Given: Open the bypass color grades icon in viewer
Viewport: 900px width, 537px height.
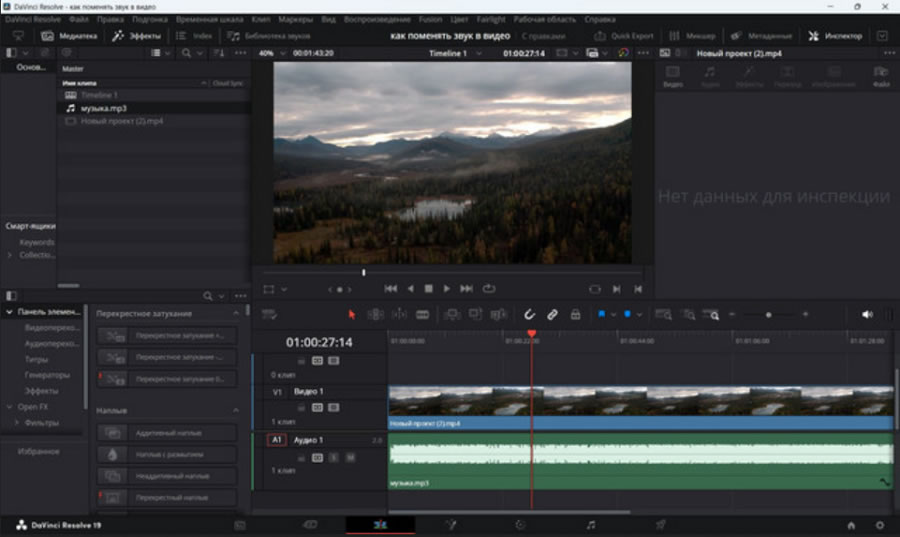Looking at the screenshot, I should pos(623,53).
